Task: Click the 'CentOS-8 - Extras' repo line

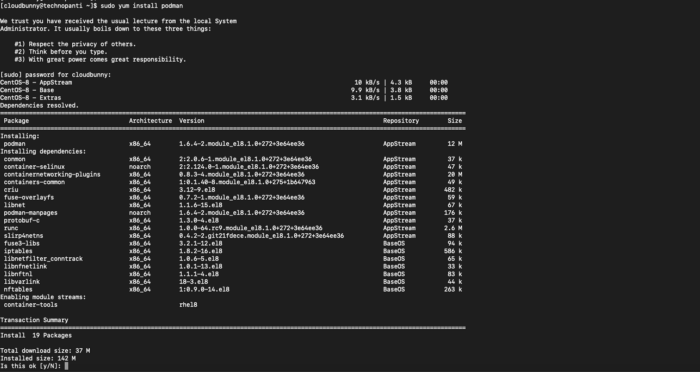Action: click(30, 98)
